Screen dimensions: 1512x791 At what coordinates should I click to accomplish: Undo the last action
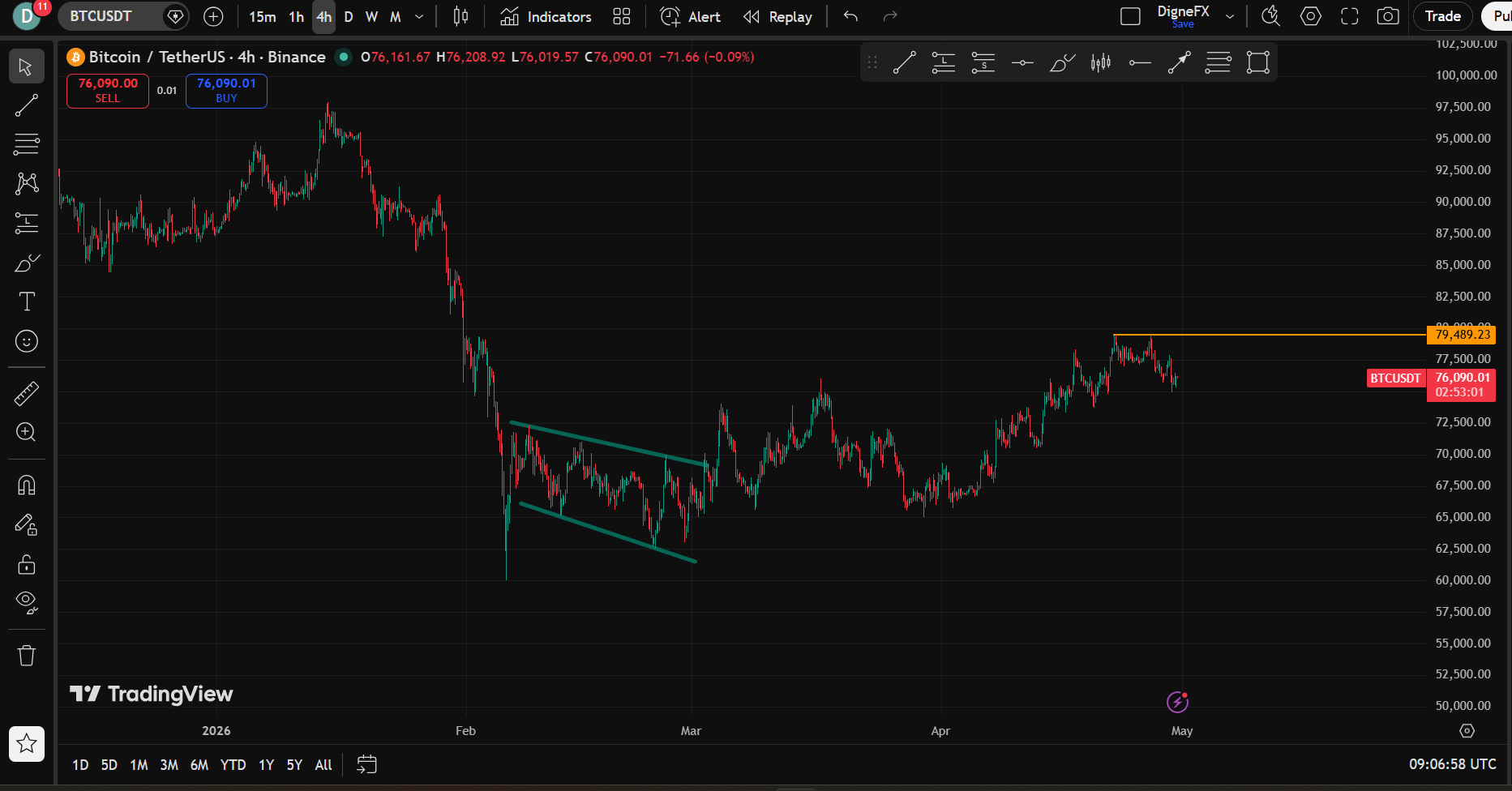point(850,16)
